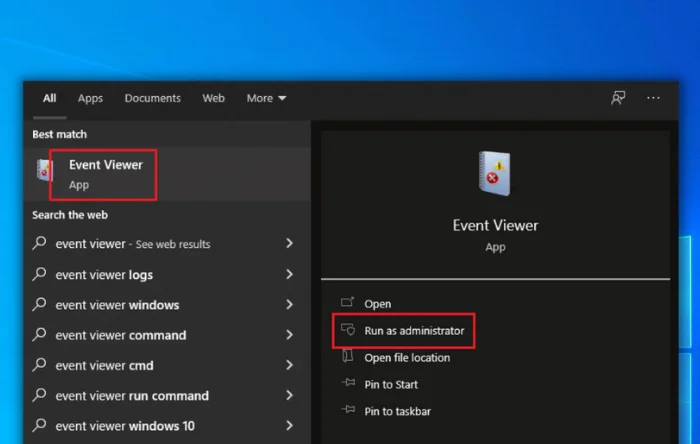This screenshot has height=444, width=700.
Task: Click search icon beside 'event viewer command'
Action: 40,334
